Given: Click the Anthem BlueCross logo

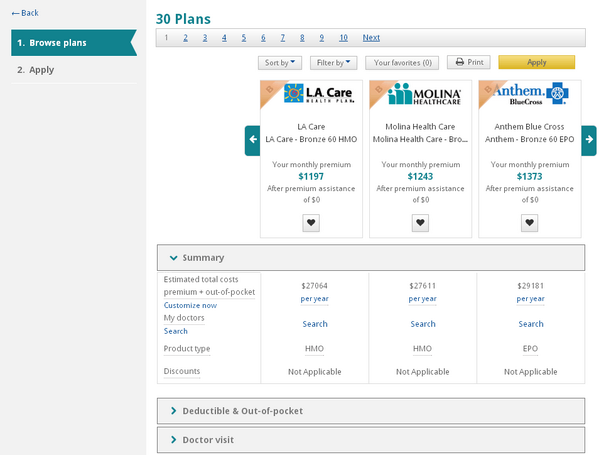Looking at the screenshot, I should [531, 94].
